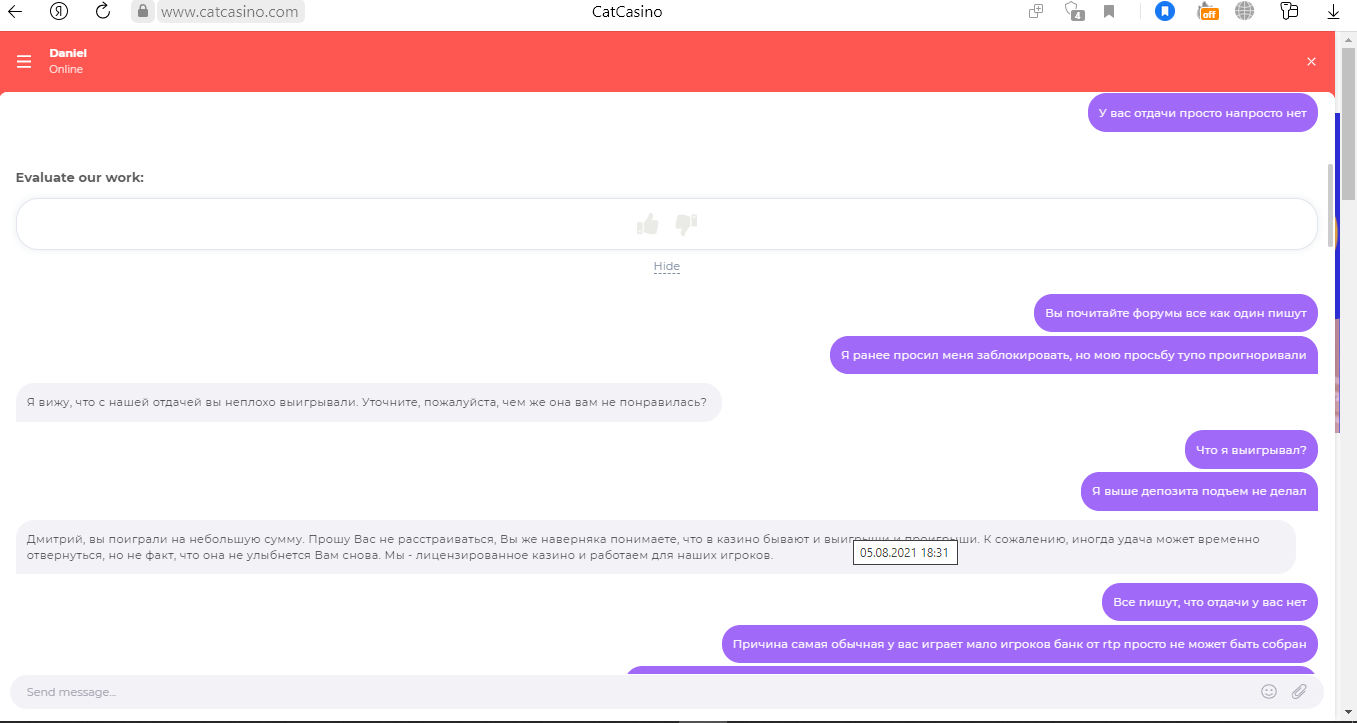Bookmark the page with the gray bookmark icon
Viewport: 1357px width, 723px height.
(1109, 12)
